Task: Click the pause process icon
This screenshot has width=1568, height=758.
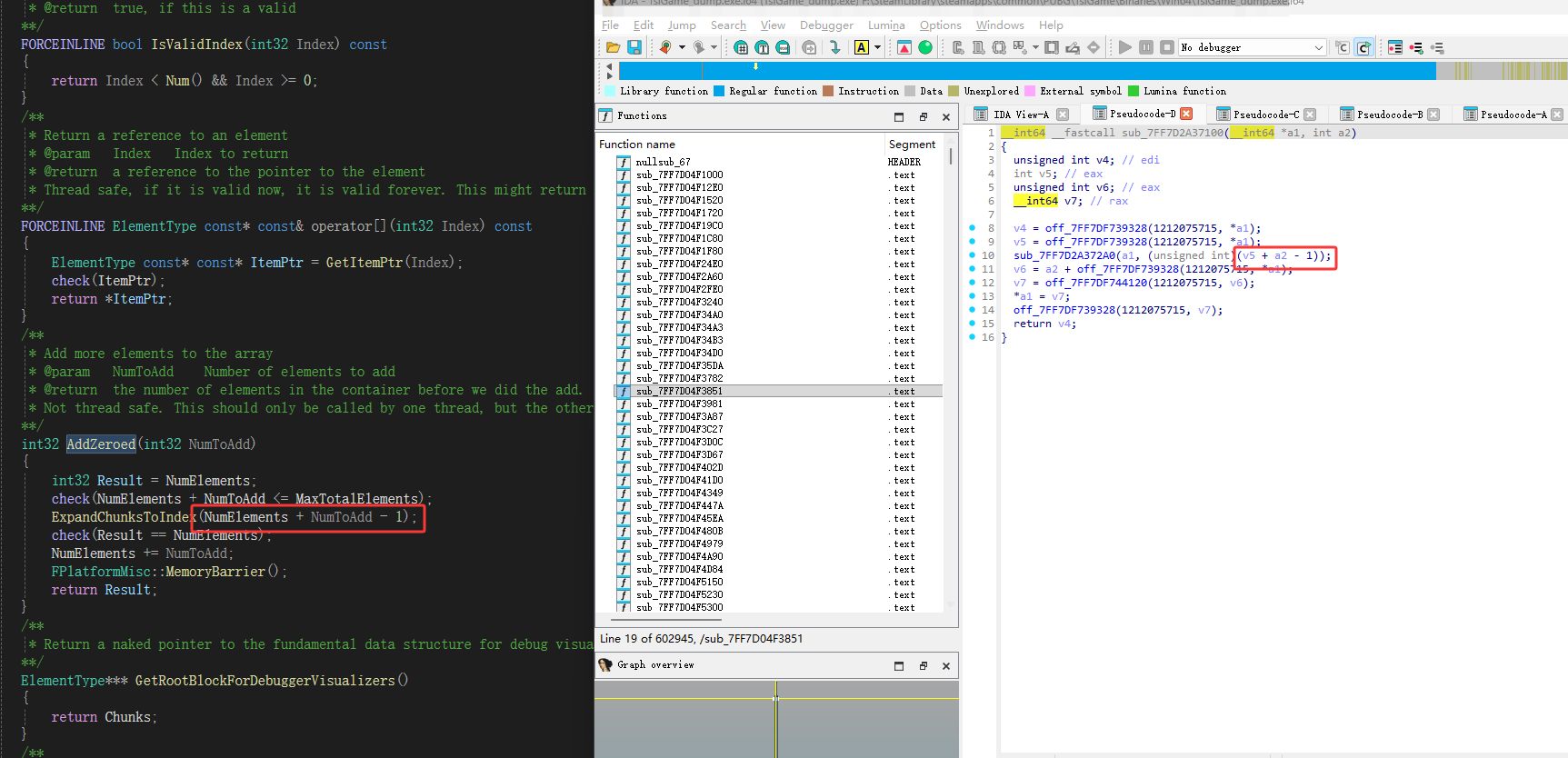Action: tap(1146, 47)
